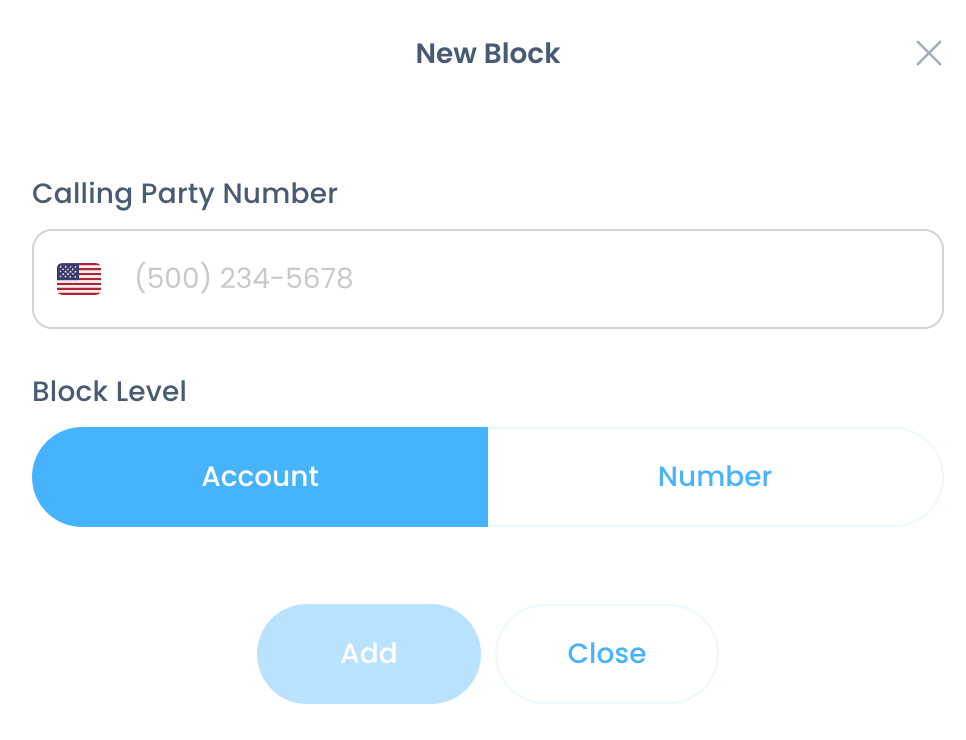The image size is (966, 740).
Task: Cancel using the outlined Close button
Action: coord(607,653)
